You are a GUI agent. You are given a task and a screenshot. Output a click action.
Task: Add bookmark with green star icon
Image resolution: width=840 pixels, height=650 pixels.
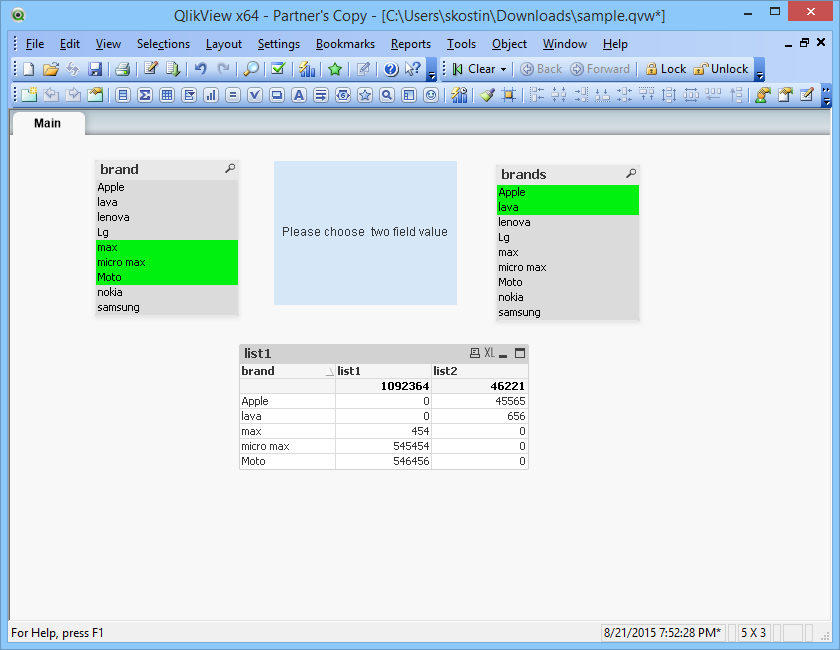(x=335, y=69)
